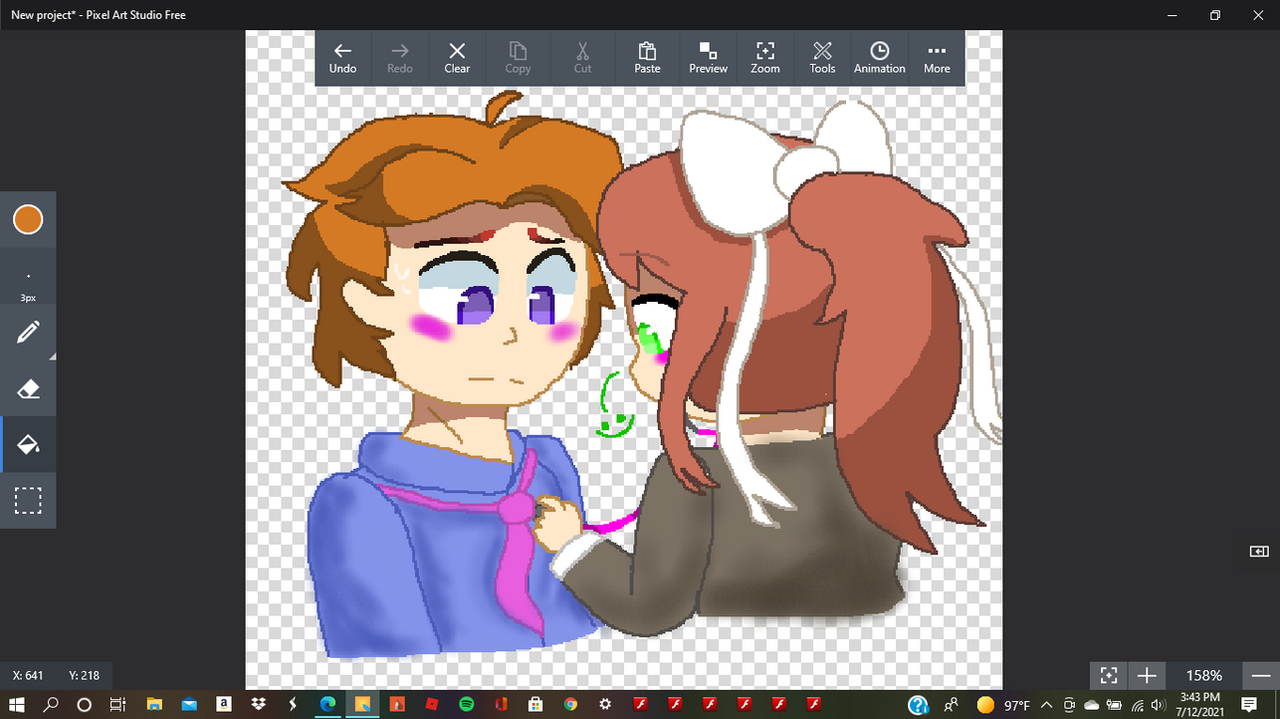Open the orange current color swatch
The image size is (1280, 719).
click(28, 220)
